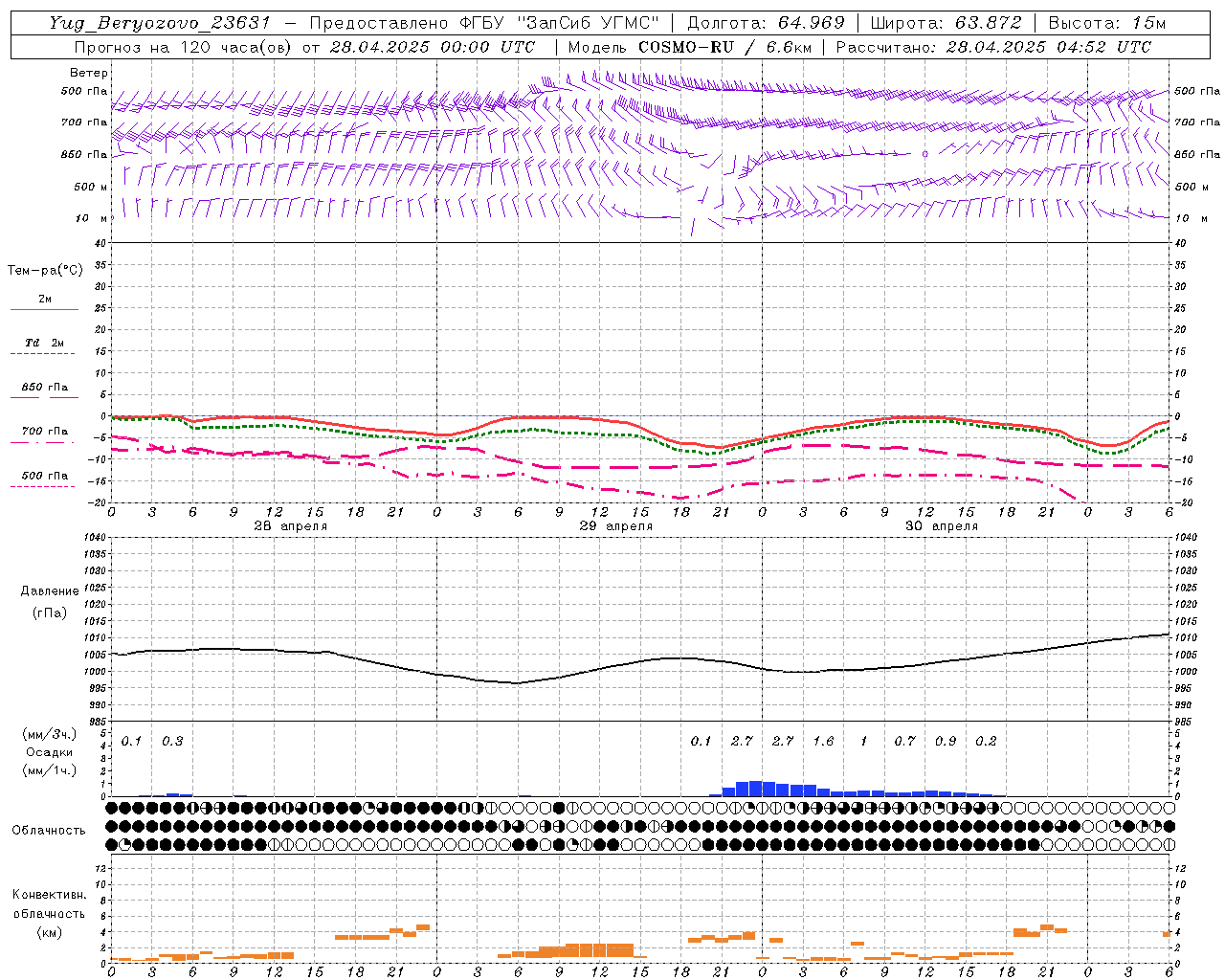Click the Ветер wind panel label
The width and height of the screenshot is (1225, 980).
(x=89, y=73)
